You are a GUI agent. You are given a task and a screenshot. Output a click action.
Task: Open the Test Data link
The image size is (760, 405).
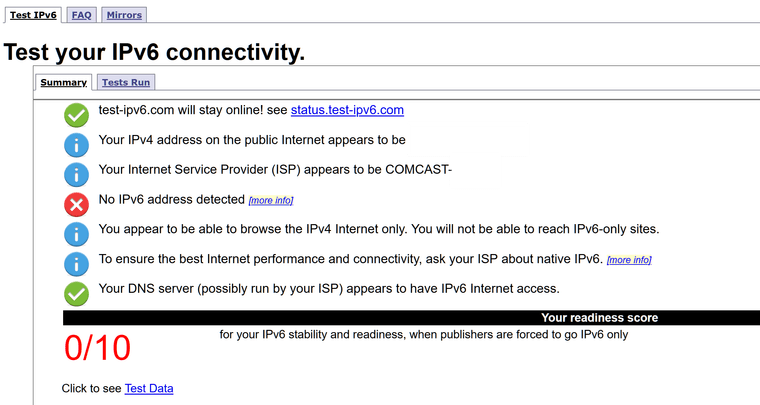point(149,388)
